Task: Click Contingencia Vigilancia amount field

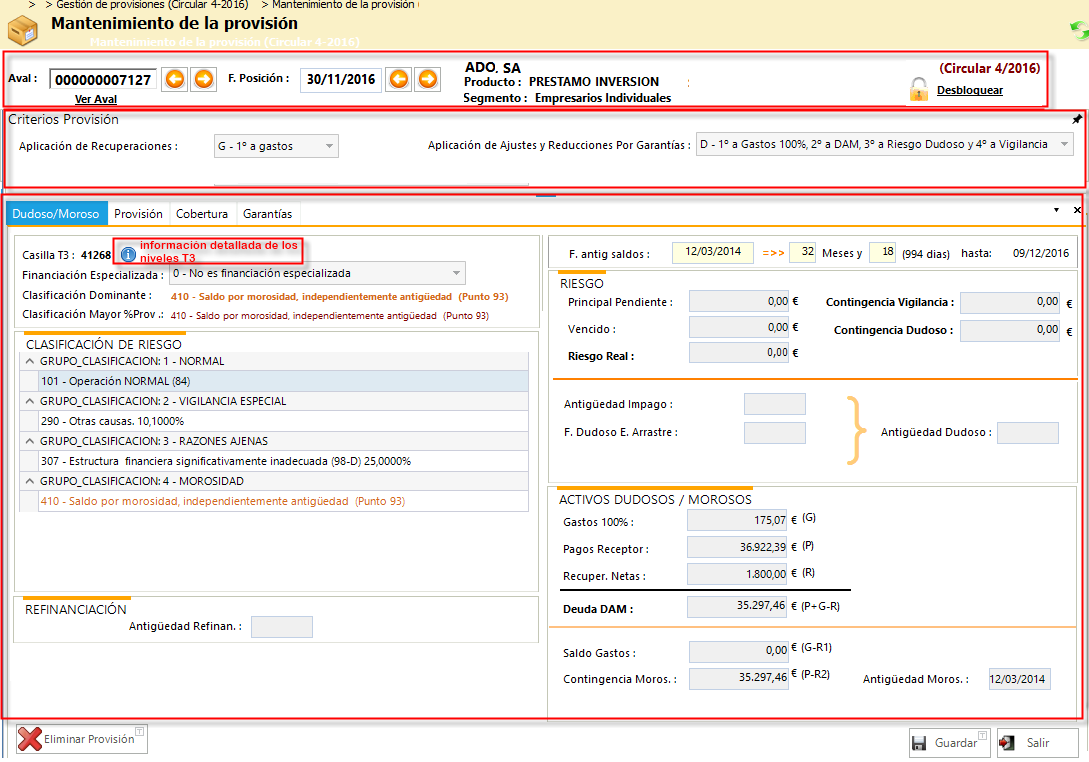Action: tap(1011, 302)
